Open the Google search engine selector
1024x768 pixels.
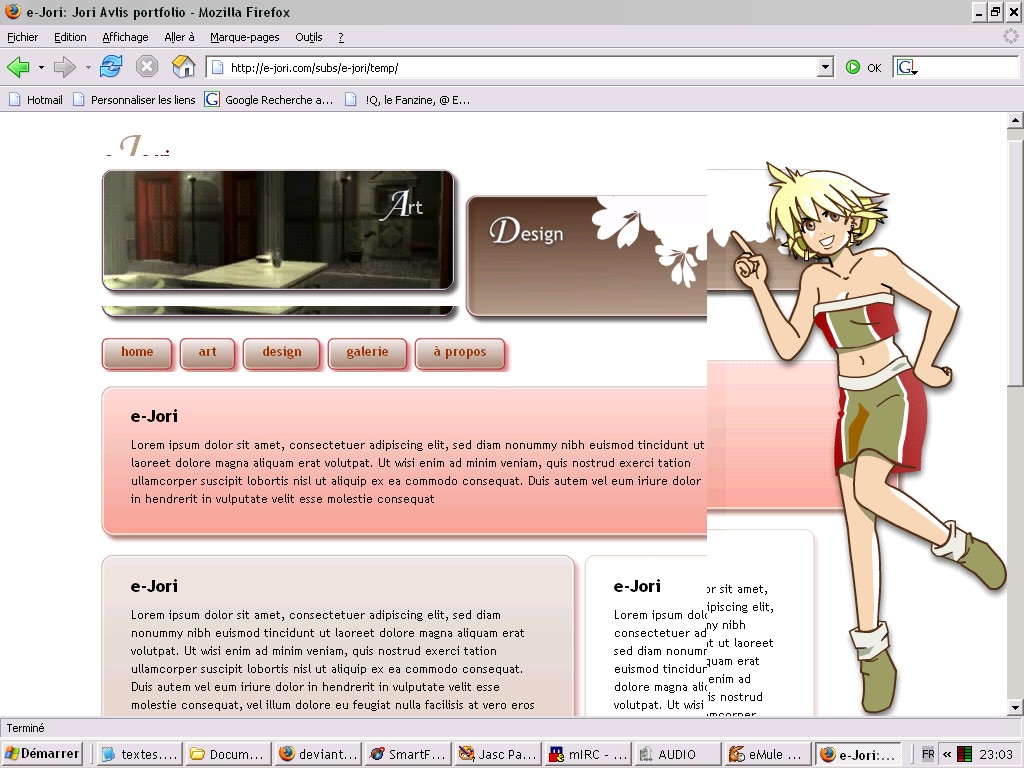[907, 67]
